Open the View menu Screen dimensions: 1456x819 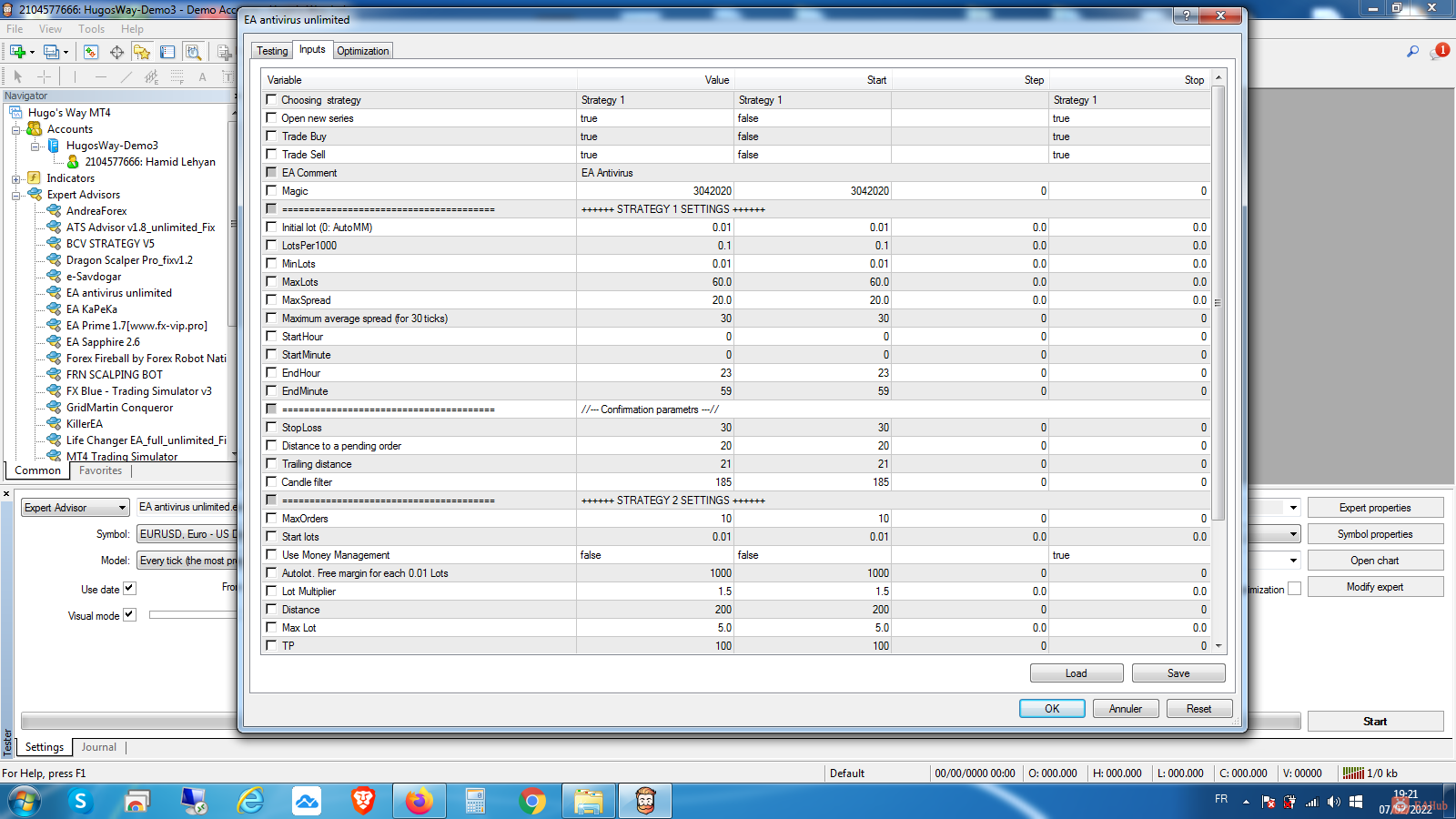(51, 29)
